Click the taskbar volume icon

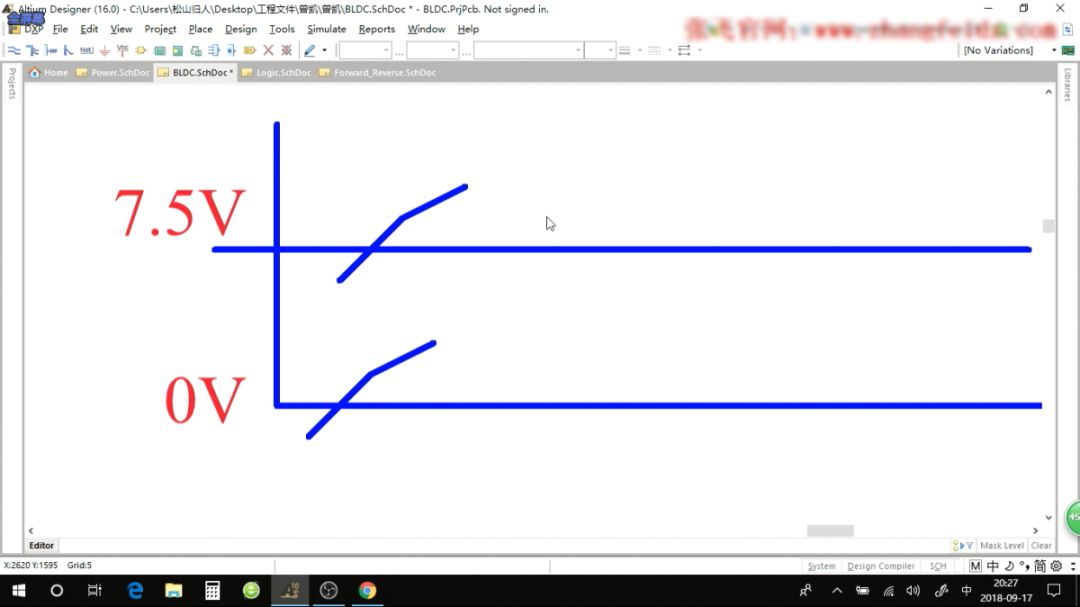[913, 590]
